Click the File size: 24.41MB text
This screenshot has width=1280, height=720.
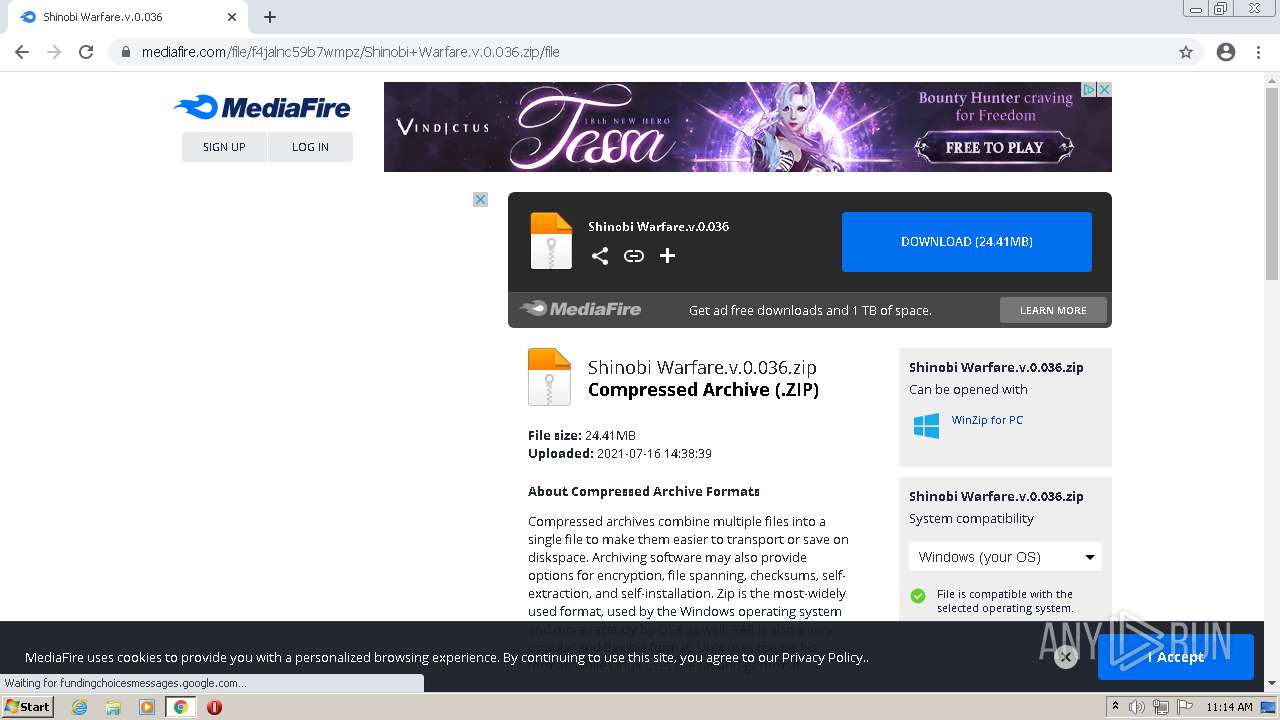coord(582,435)
